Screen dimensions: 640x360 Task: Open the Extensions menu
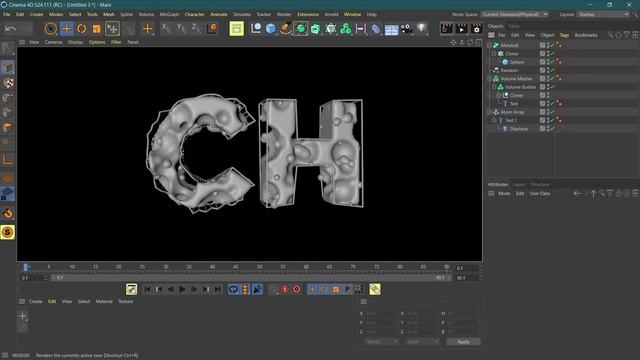[x=308, y=14]
